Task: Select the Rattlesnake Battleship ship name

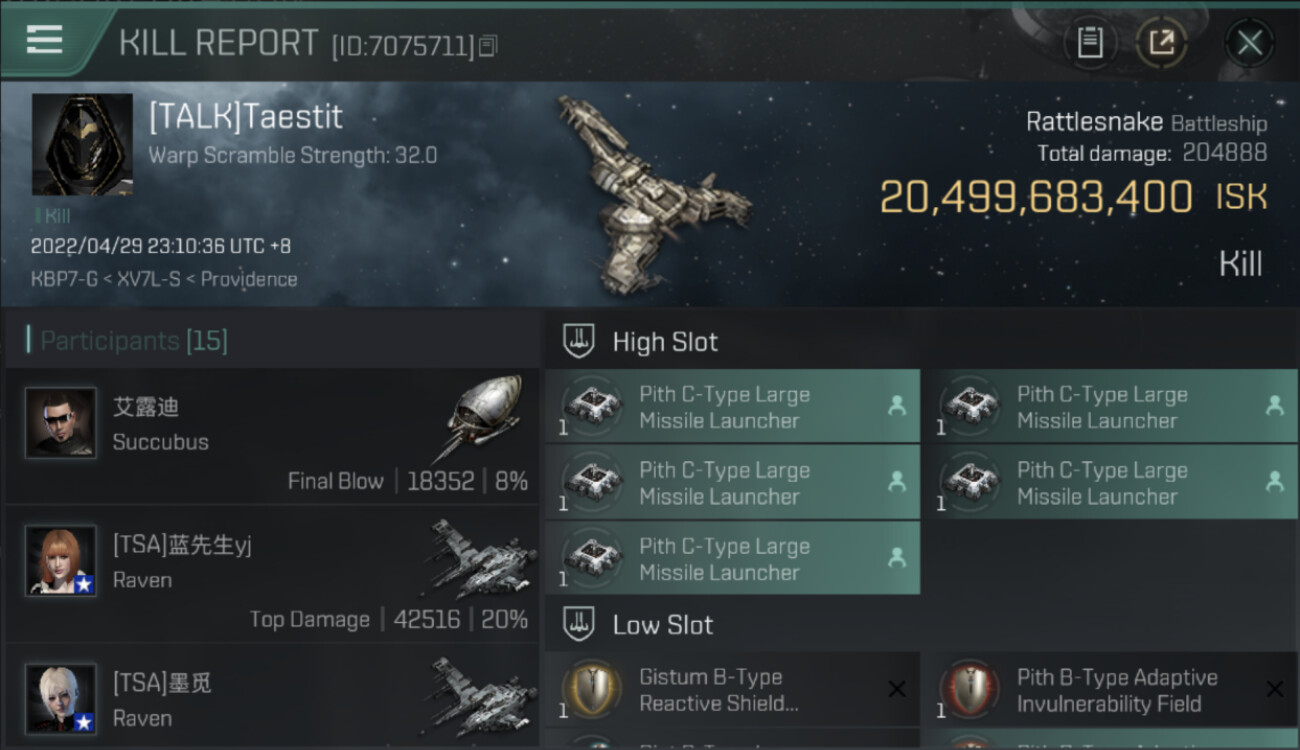Action: pos(1145,123)
